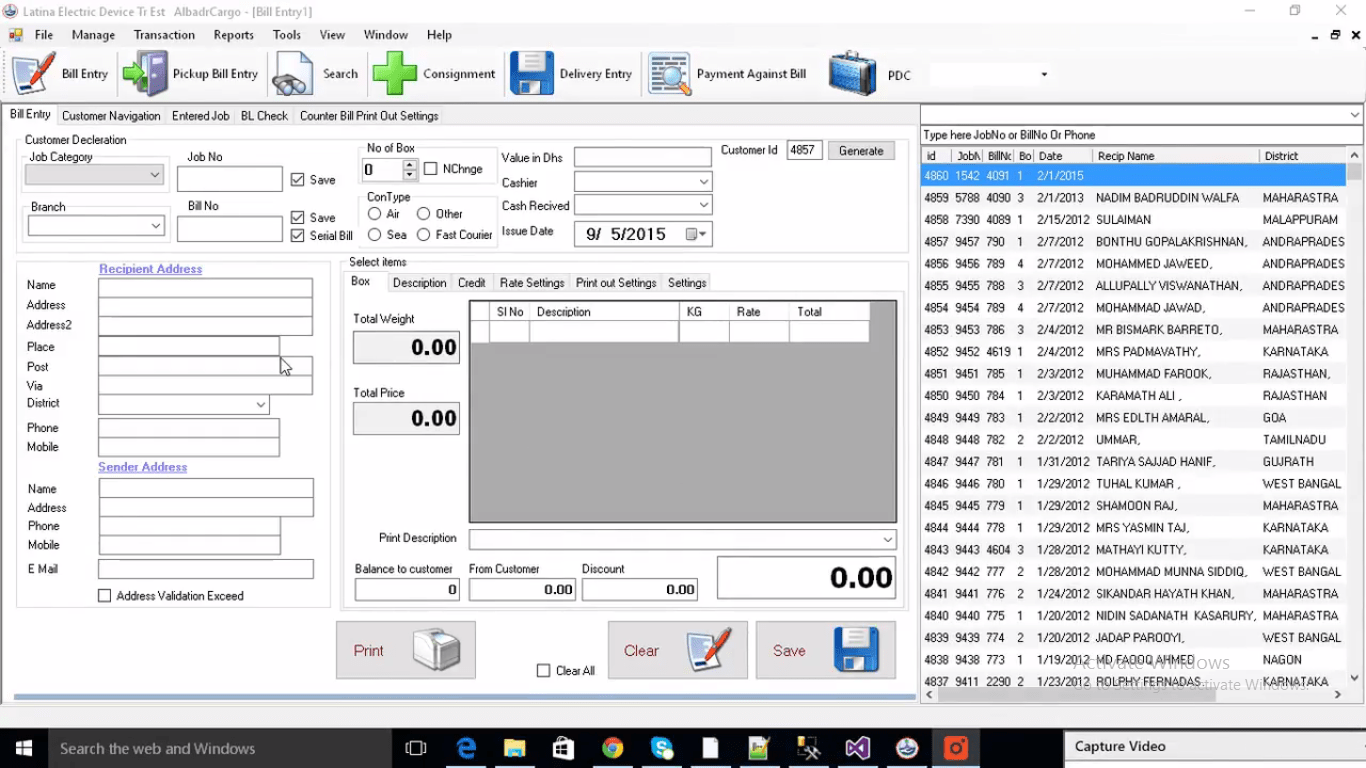Open the Transaction menu
The image size is (1366, 768).
(164, 34)
